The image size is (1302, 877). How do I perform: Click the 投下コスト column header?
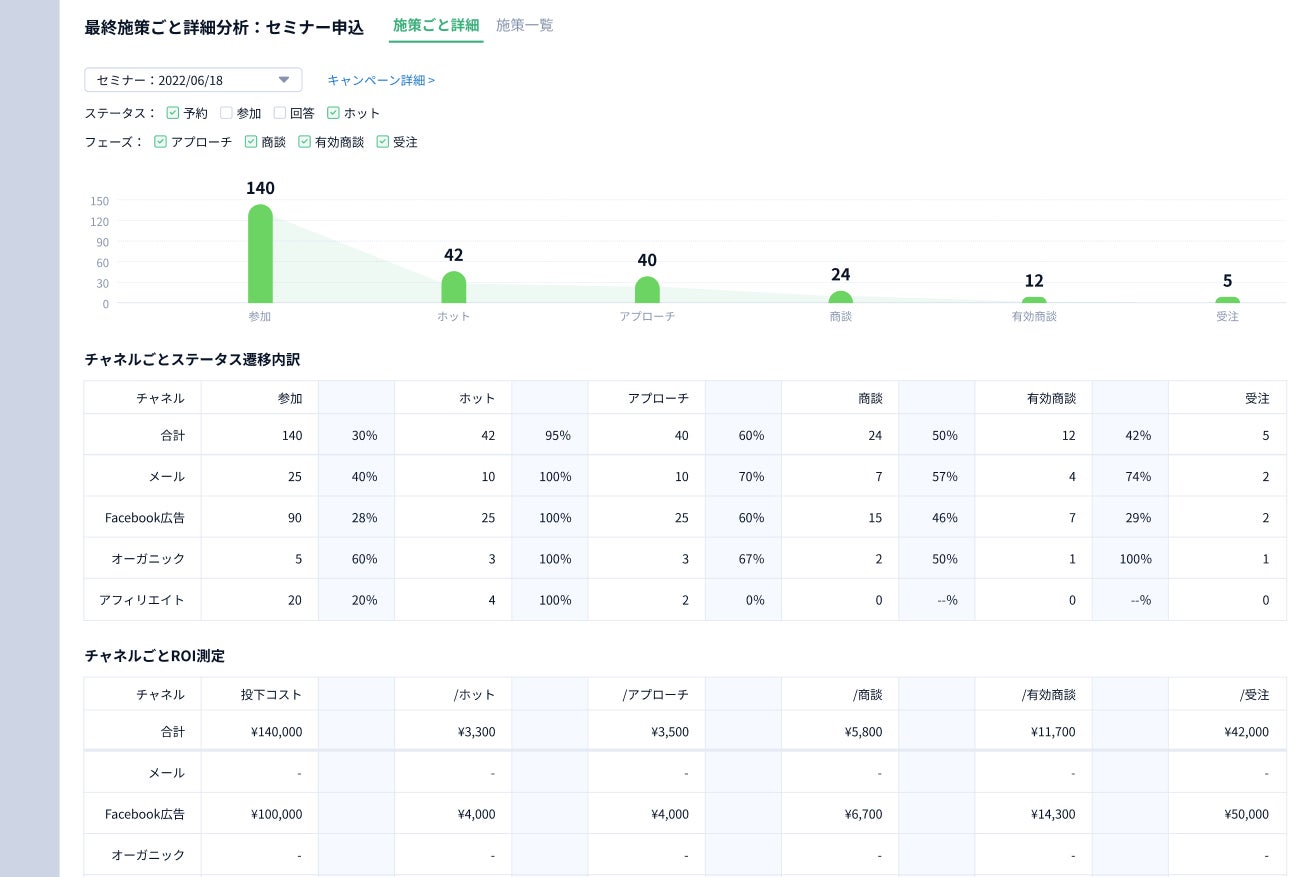[271, 694]
